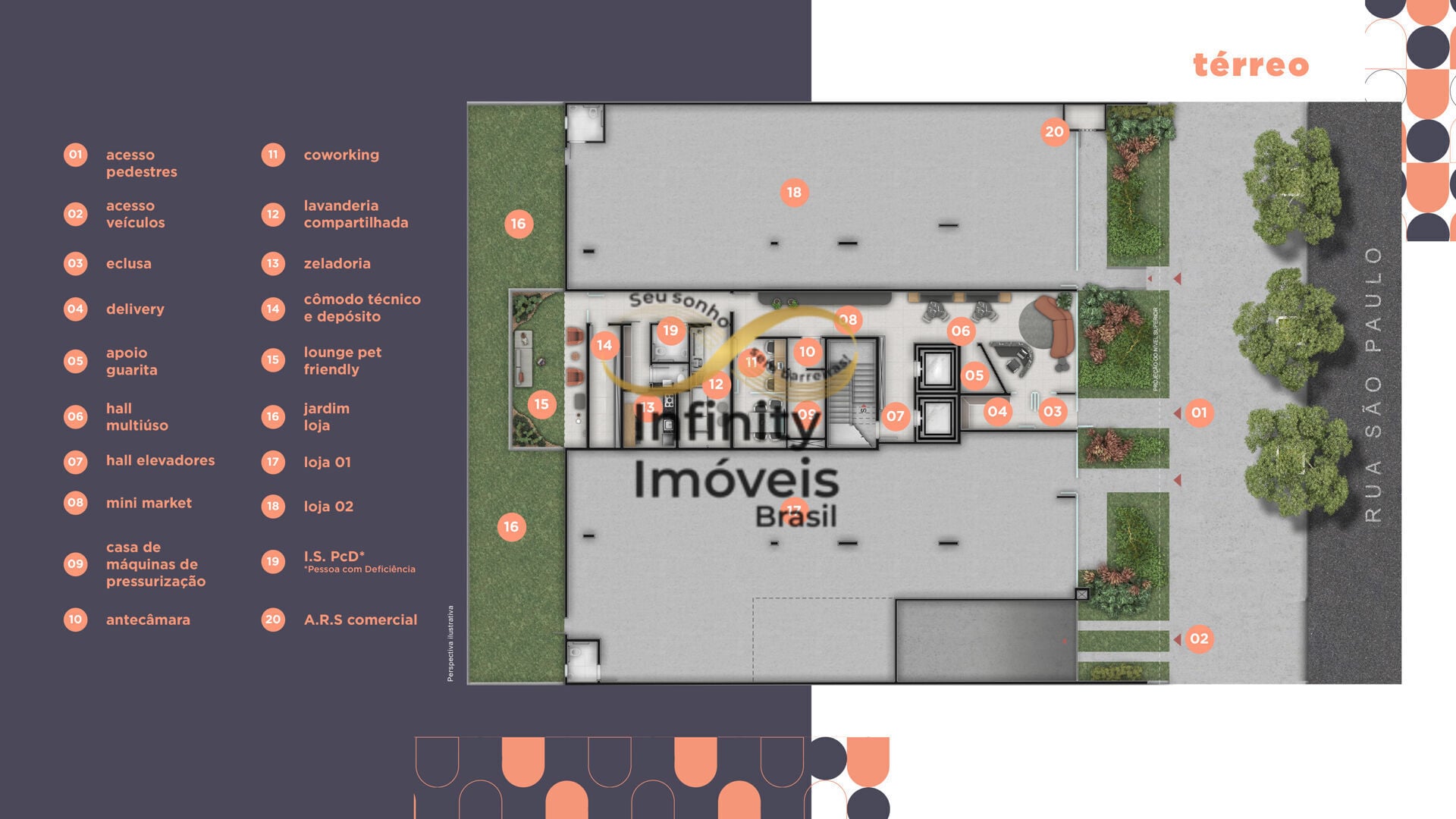
Task: Click legend badge 02 acesso veículos
Action: 75,214
